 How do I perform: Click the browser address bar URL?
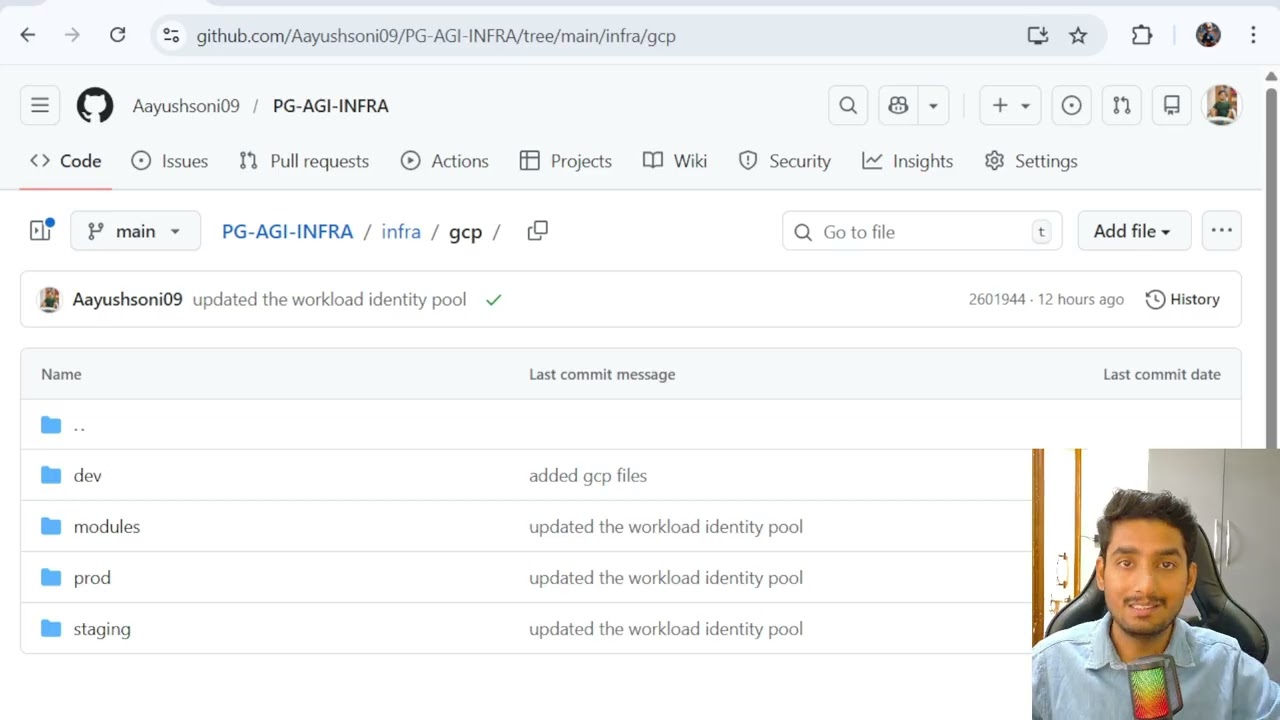tap(436, 36)
